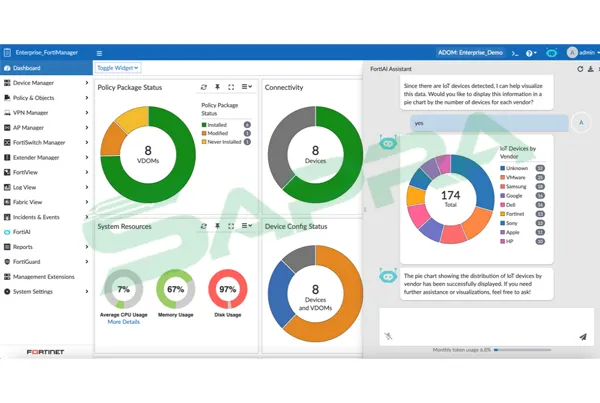The height and width of the screenshot is (403, 600).
Task: Click the Modified legend swatch
Action: pos(204,133)
